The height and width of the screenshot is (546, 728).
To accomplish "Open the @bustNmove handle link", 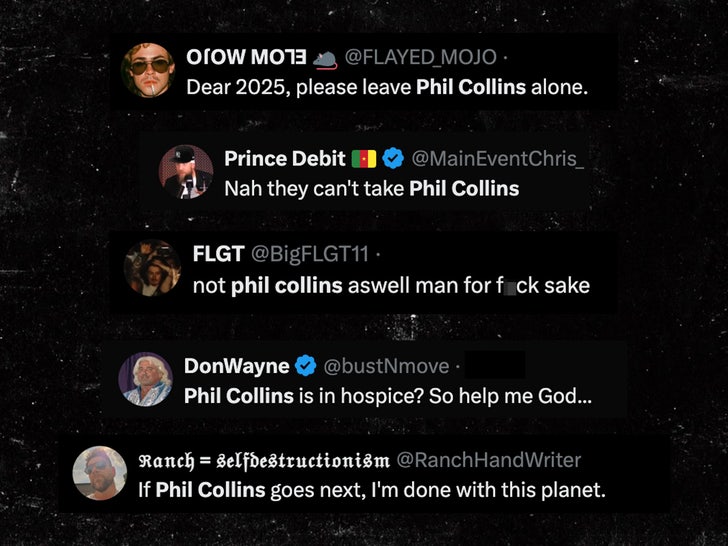I will tap(387, 366).
